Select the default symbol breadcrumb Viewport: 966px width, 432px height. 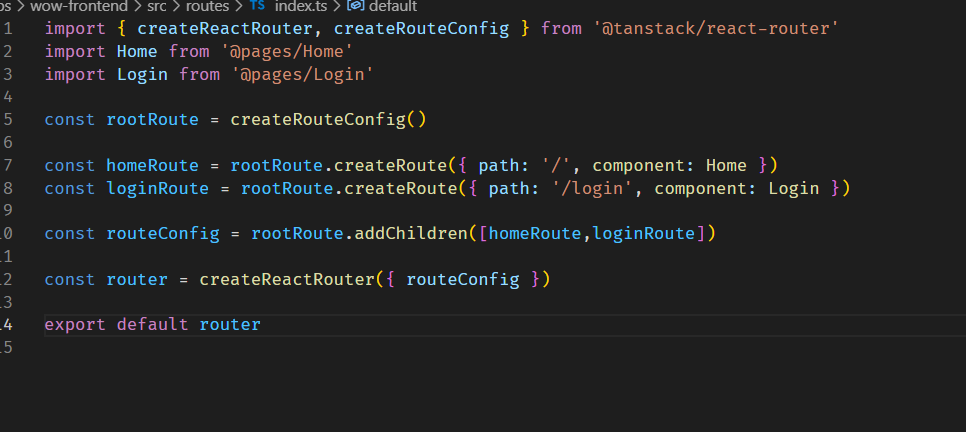(392, 6)
